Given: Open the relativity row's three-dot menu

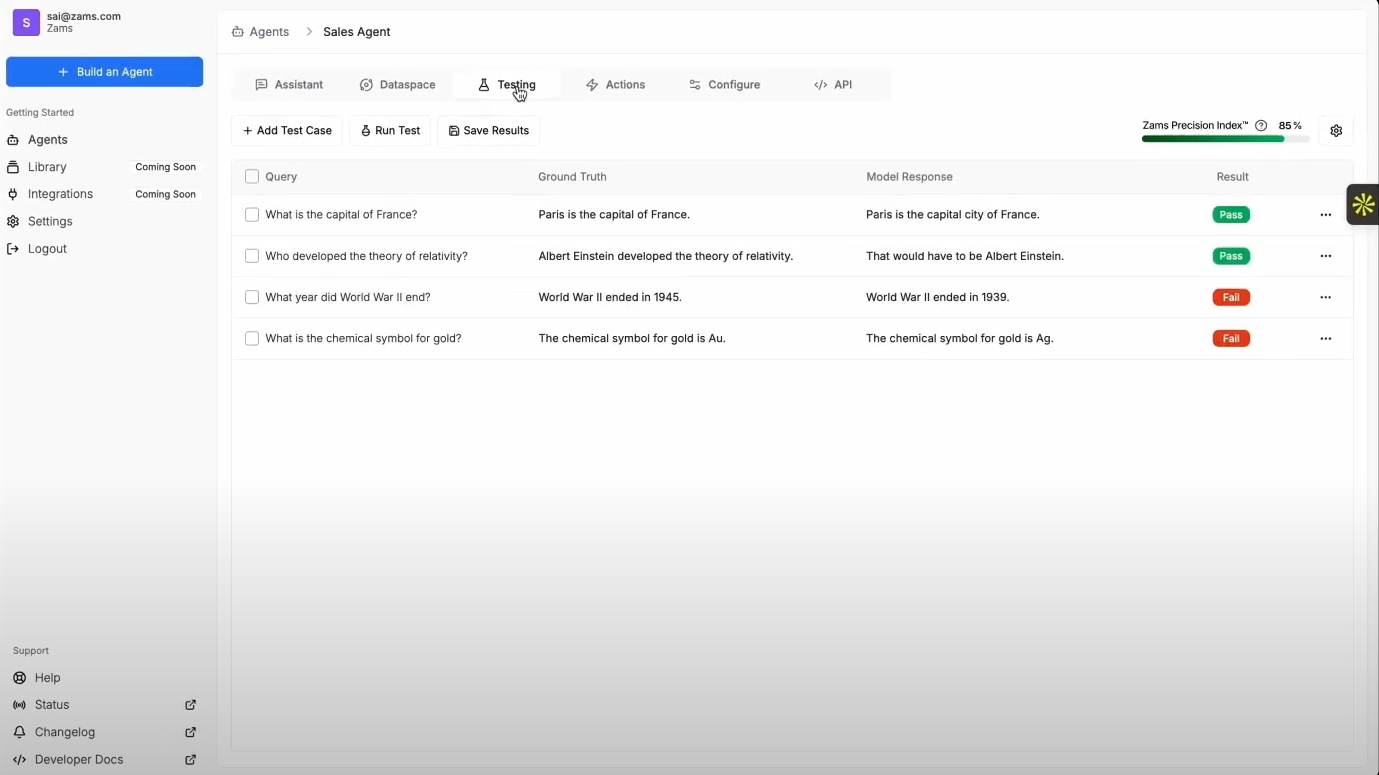Looking at the screenshot, I should point(1326,256).
